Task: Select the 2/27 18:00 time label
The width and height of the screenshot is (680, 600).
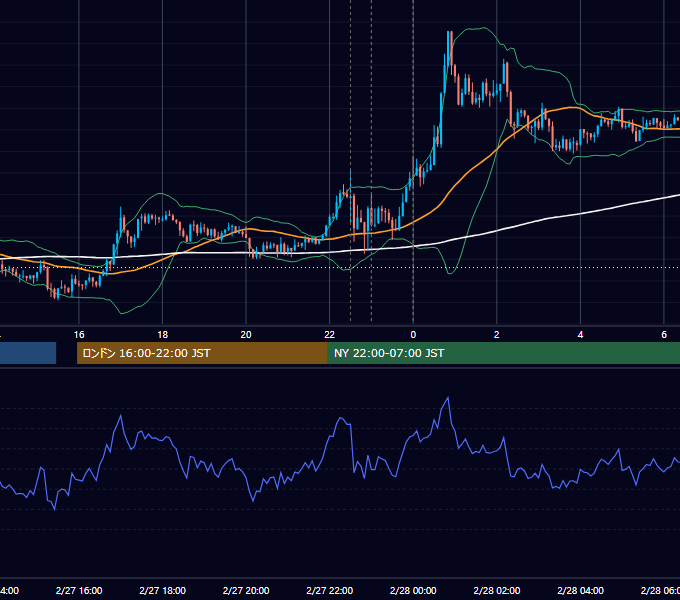Action: pos(163,590)
